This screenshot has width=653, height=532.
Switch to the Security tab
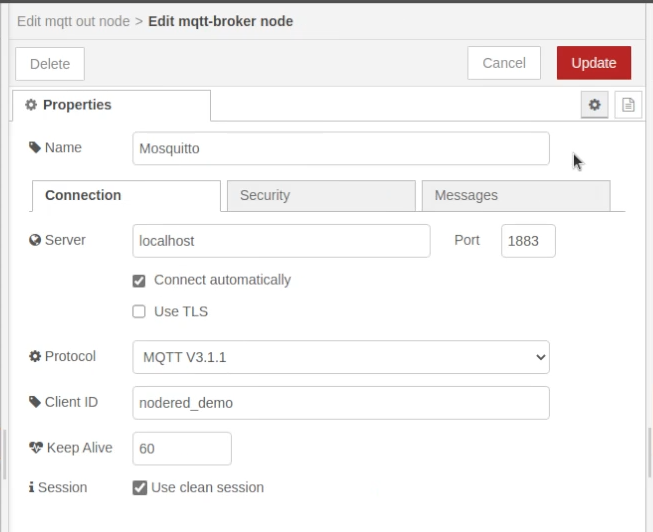(x=320, y=196)
